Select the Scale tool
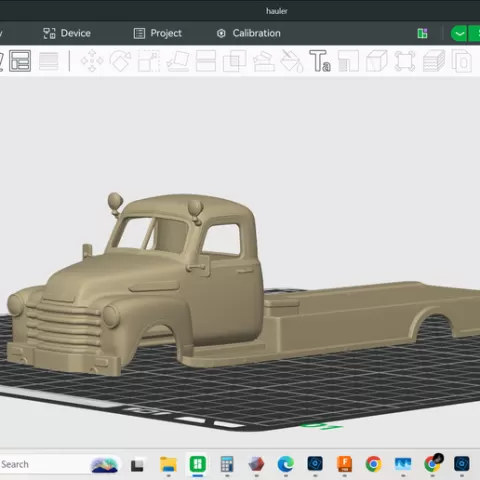Screen dimensions: 480x480 click(149, 61)
